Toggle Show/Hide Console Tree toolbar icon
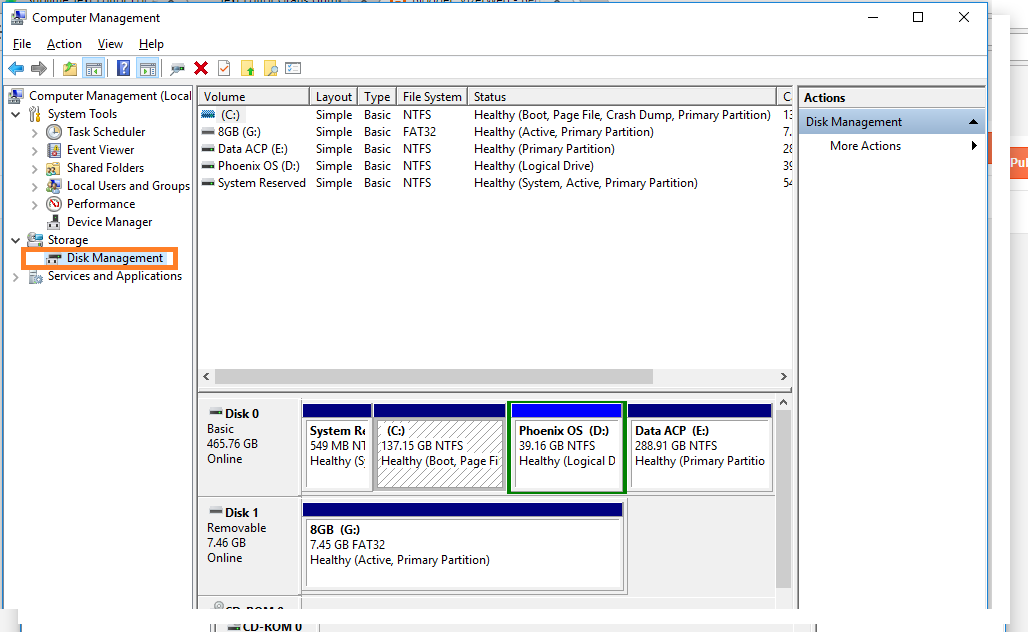 [94, 68]
